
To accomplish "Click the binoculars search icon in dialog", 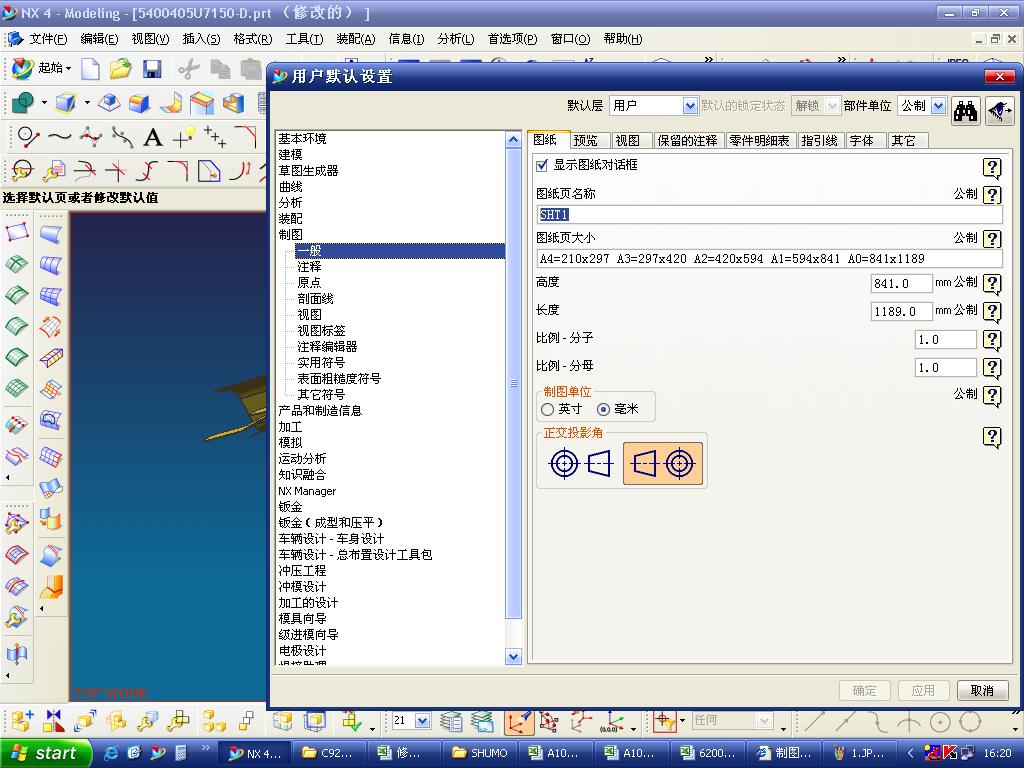I will point(965,112).
